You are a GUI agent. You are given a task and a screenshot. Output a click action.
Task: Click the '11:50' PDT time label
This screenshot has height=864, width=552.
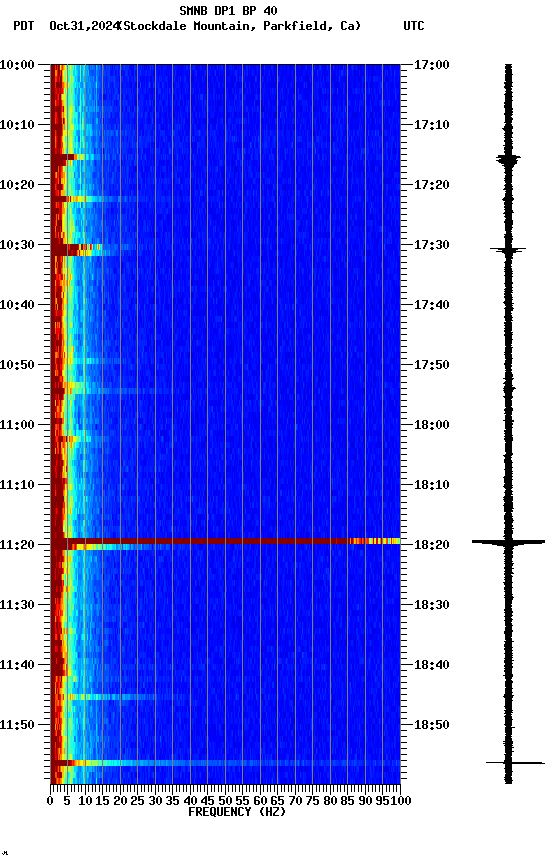(x=17, y=726)
